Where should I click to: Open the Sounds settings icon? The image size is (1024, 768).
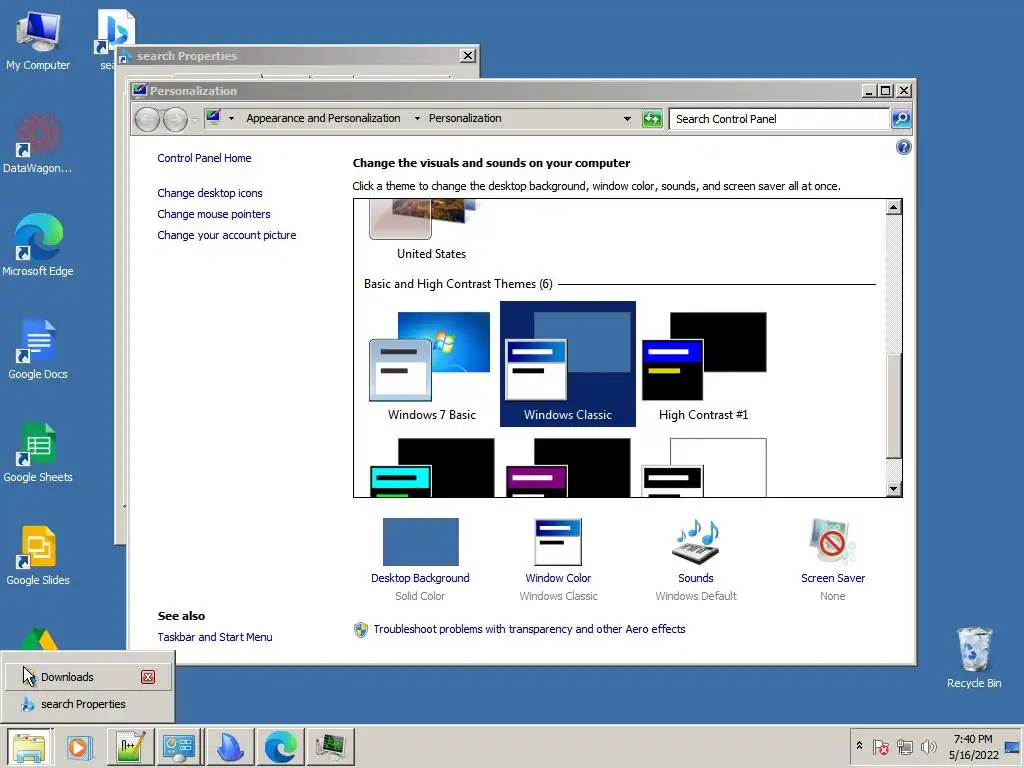point(696,541)
